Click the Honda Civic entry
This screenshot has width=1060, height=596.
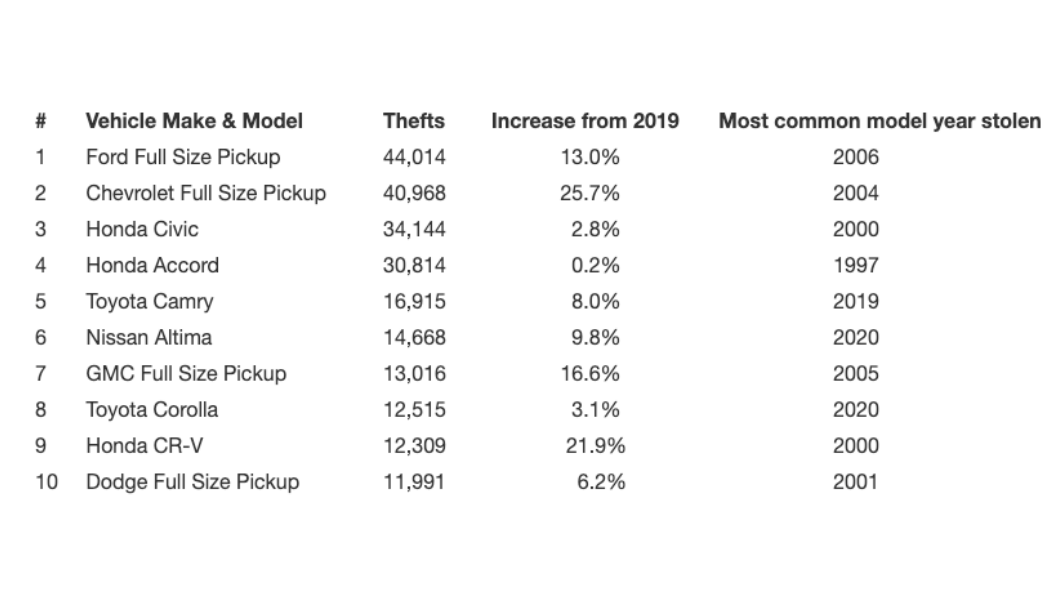[142, 229]
